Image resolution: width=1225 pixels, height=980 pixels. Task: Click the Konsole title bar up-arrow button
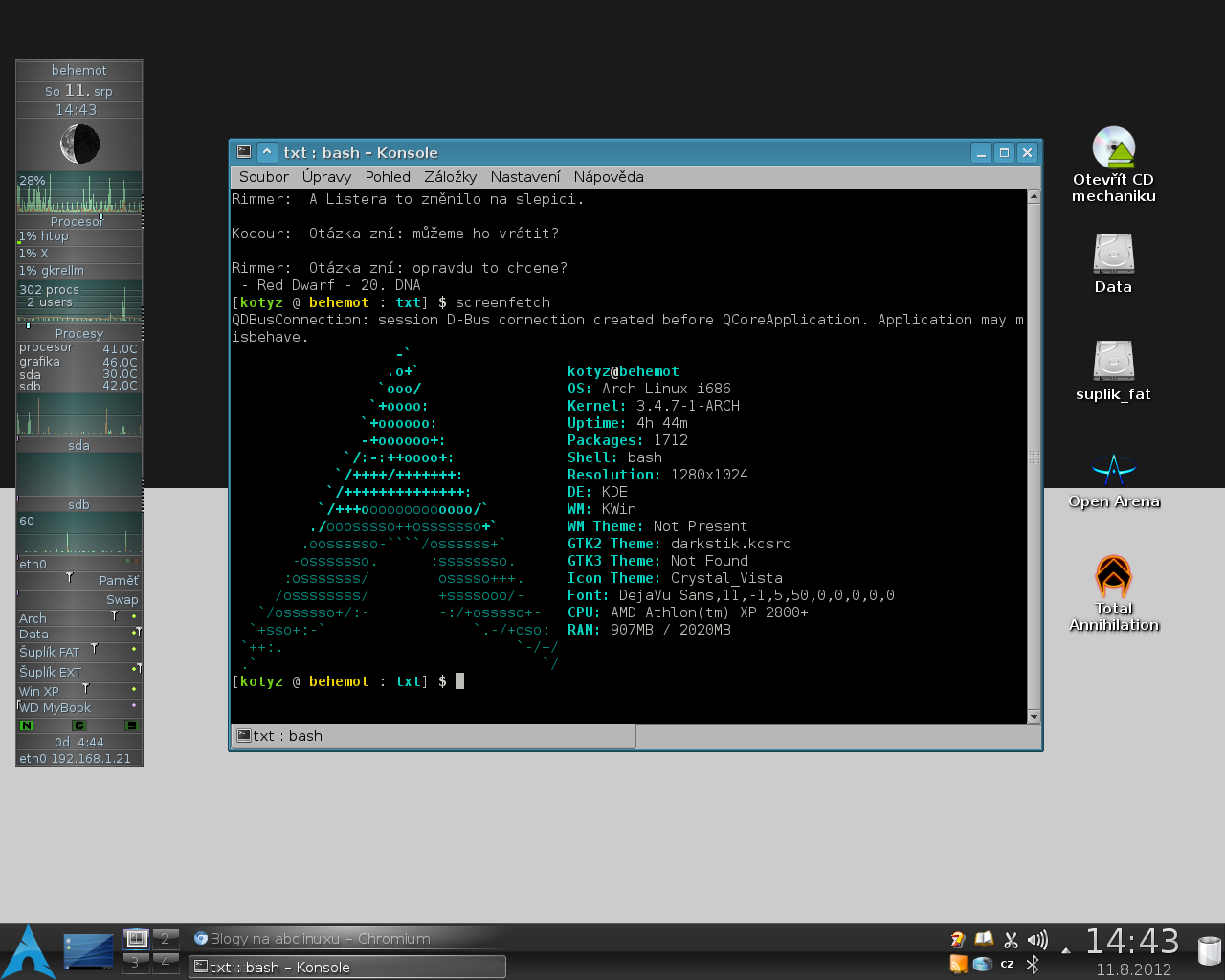[x=267, y=152]
